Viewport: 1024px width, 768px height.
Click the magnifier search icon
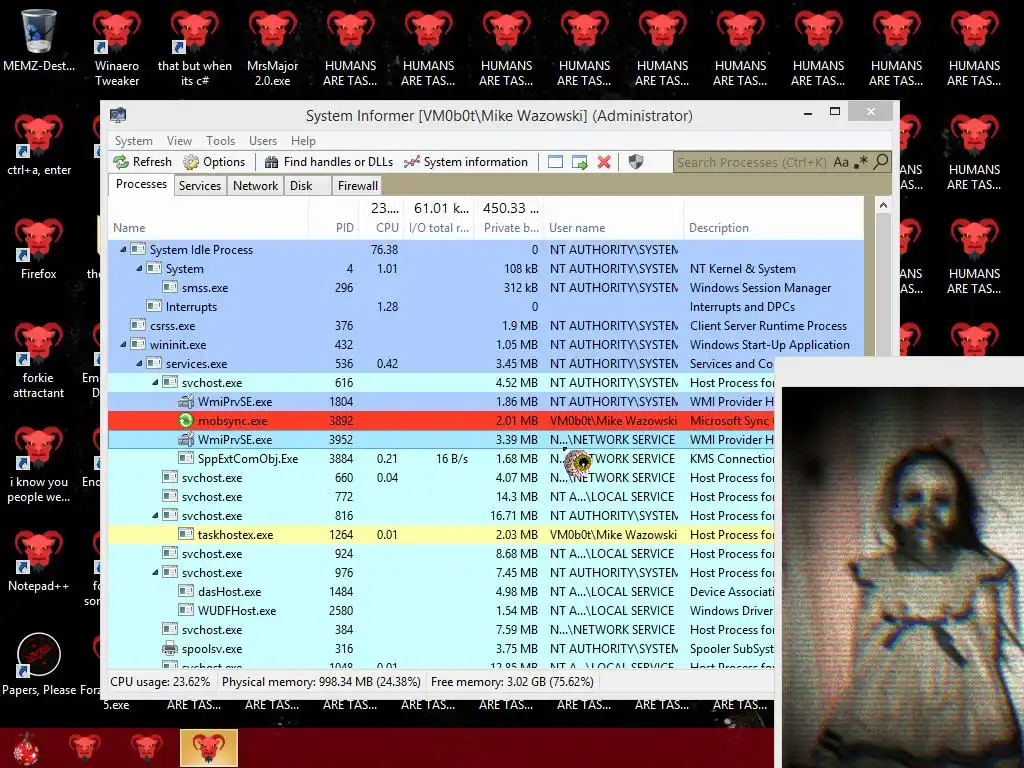881,161
